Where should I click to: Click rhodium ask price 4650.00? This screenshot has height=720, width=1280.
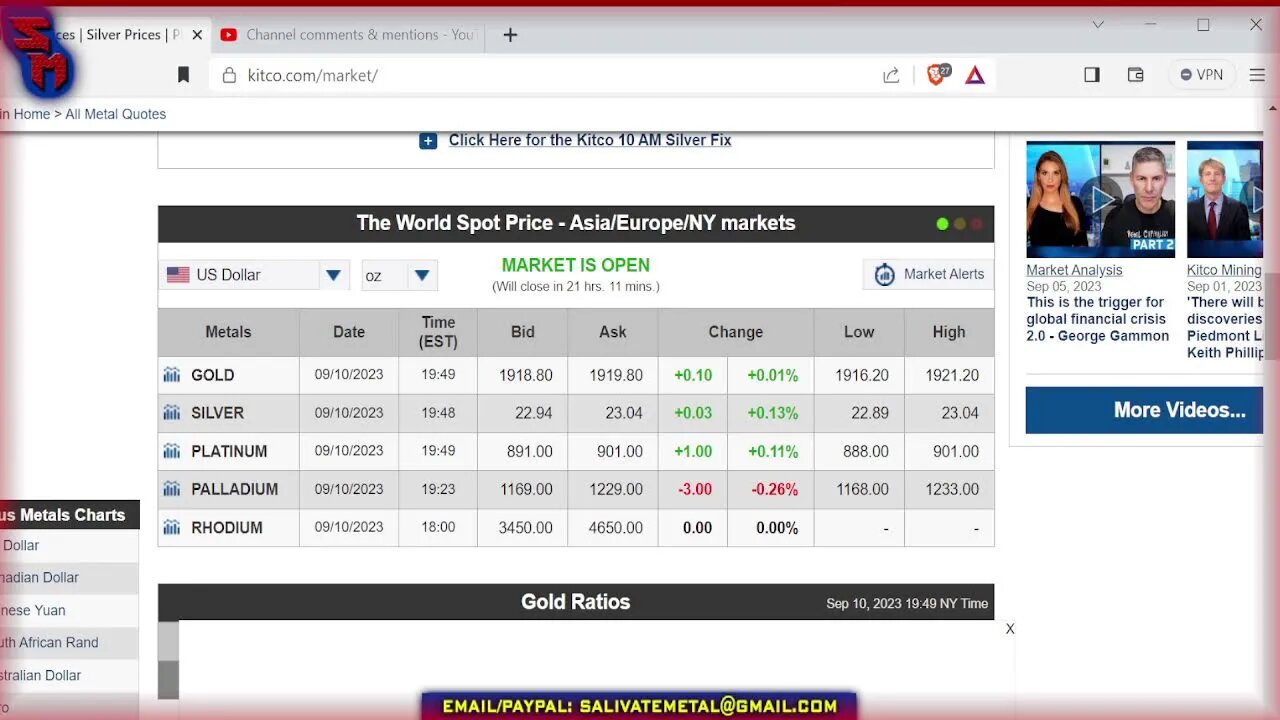[x=616, y=527]
